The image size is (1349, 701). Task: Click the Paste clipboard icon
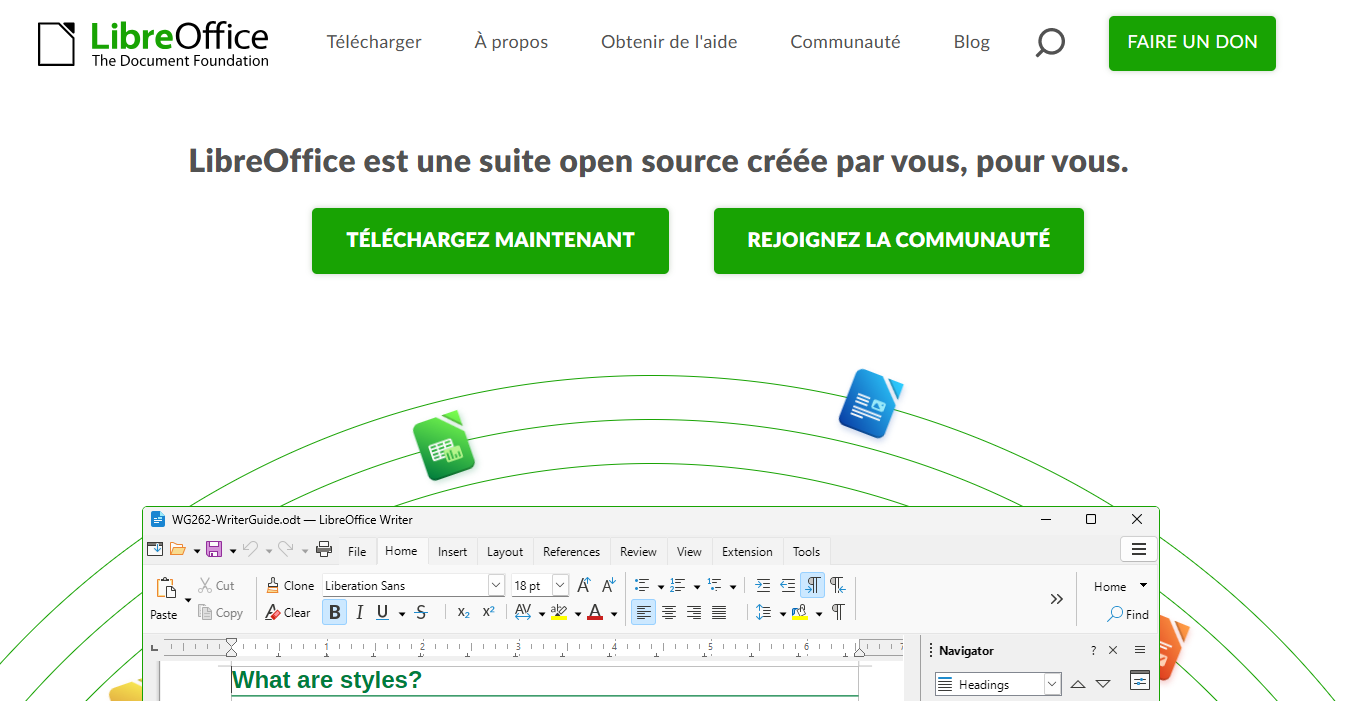tap(165, 589)
